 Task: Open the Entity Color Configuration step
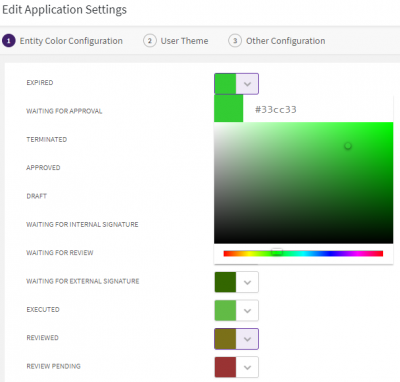tap(71, 41)
